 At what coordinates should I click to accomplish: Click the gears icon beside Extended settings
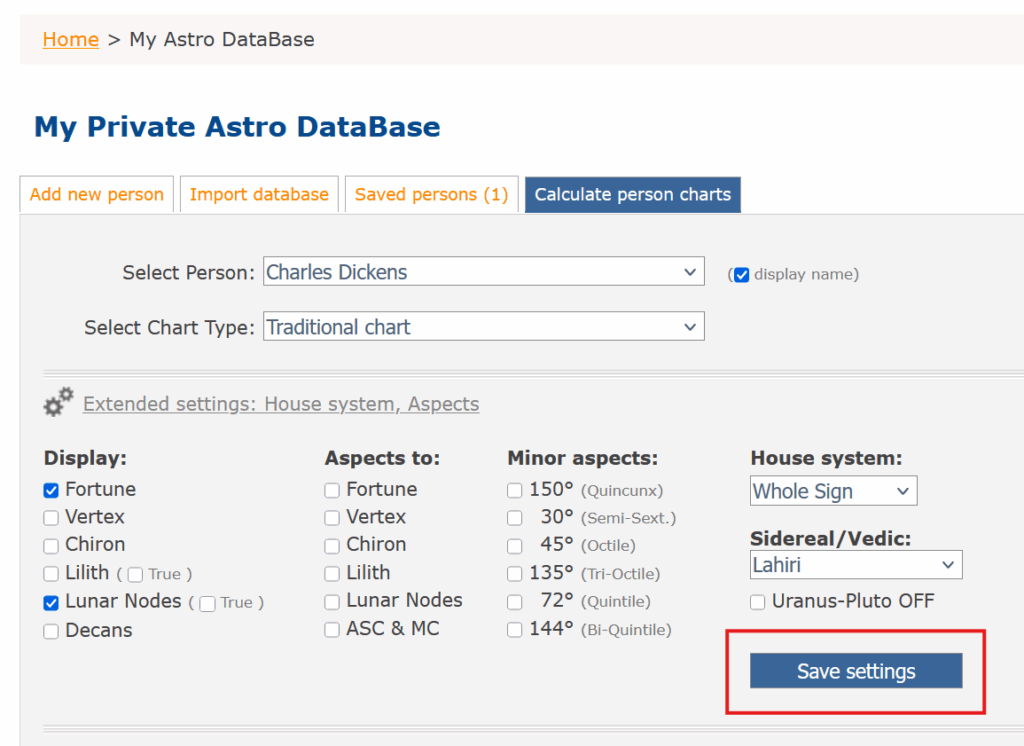[58, 403]
